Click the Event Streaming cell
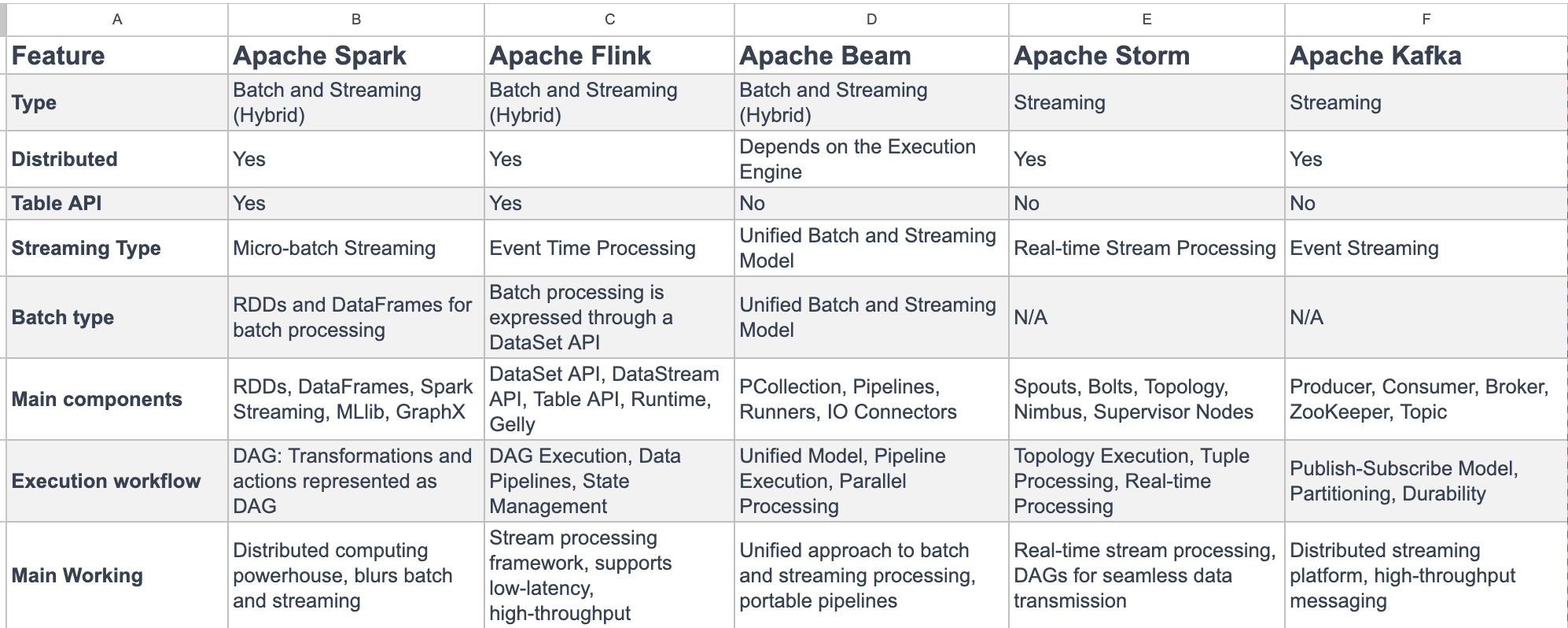Viewport: 1568px width, 628px height. pyautogui.click(x=1426, y=248)
